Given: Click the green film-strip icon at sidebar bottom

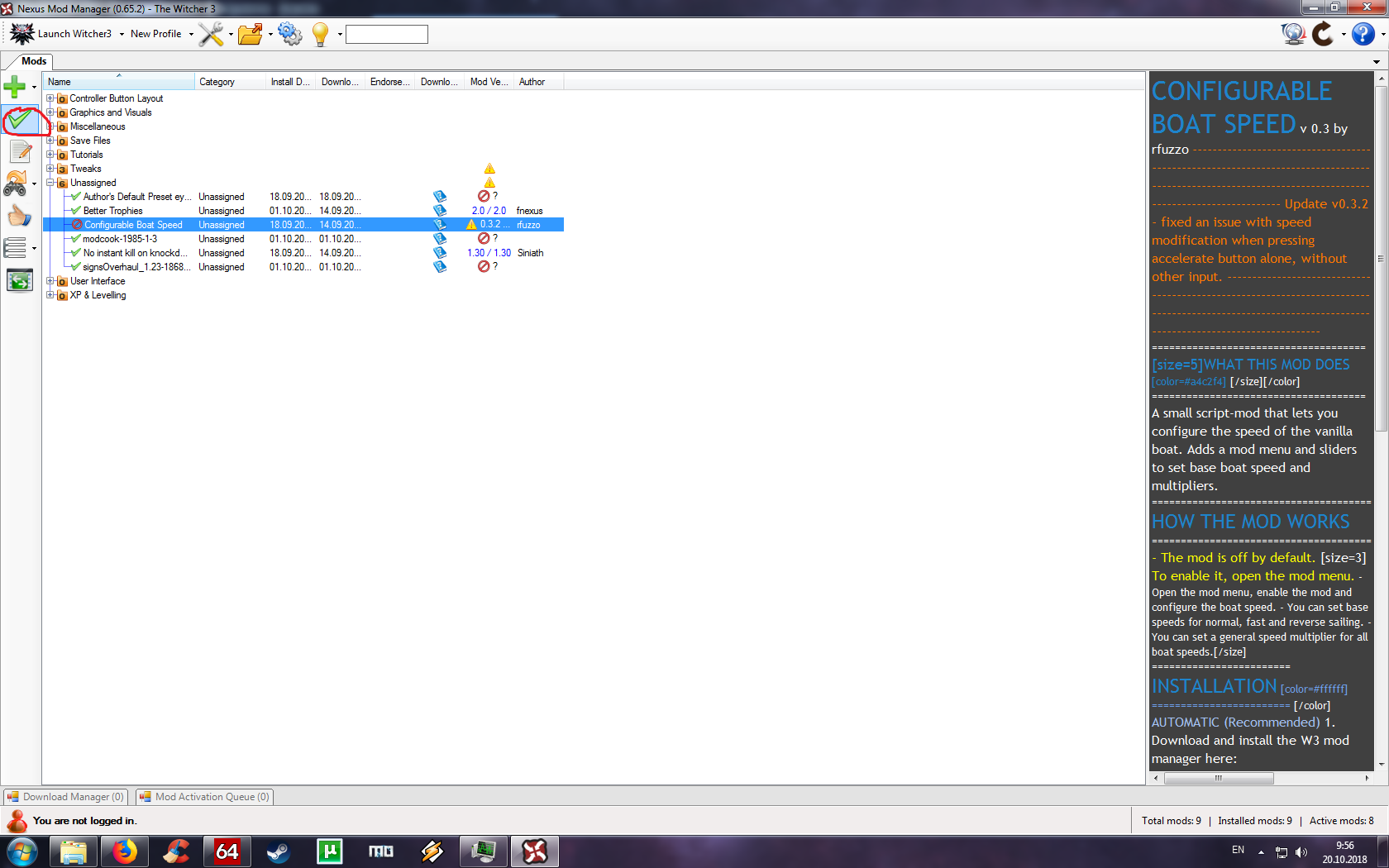Looking at the screenshot, I should click(20, 281).
